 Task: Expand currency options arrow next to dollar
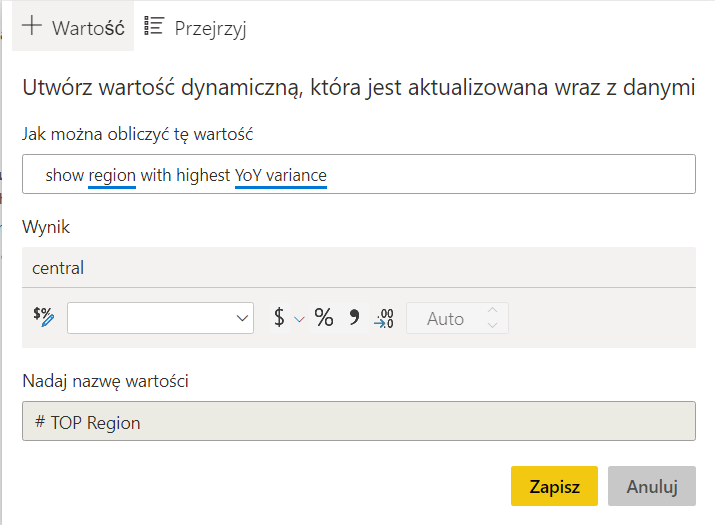coord(298,319)
